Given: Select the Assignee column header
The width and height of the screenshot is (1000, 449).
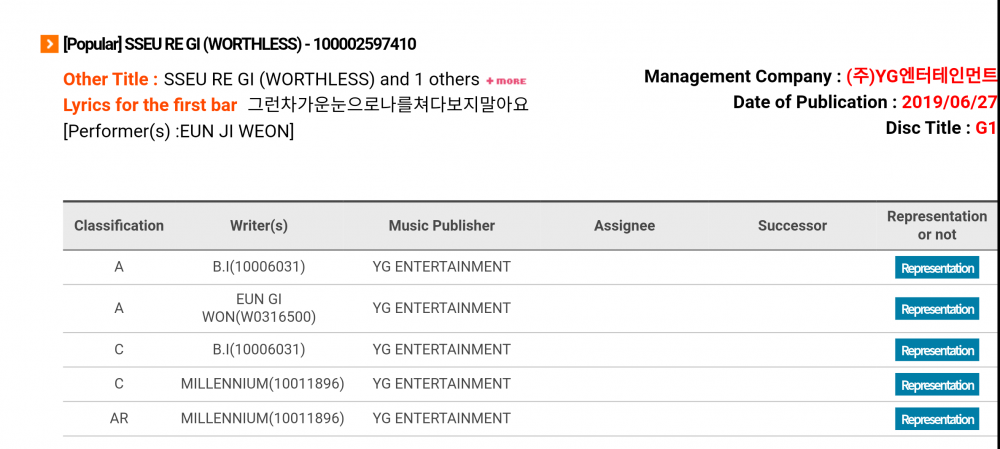Looking at the screenshot, I should pos(624,226).
